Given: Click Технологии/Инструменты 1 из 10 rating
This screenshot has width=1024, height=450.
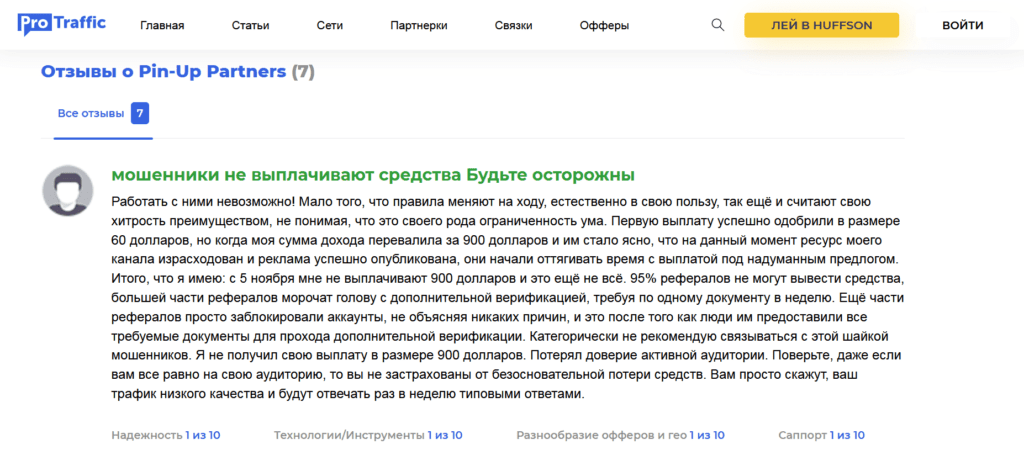Looking at the screenshot, I should pos(368,435).
